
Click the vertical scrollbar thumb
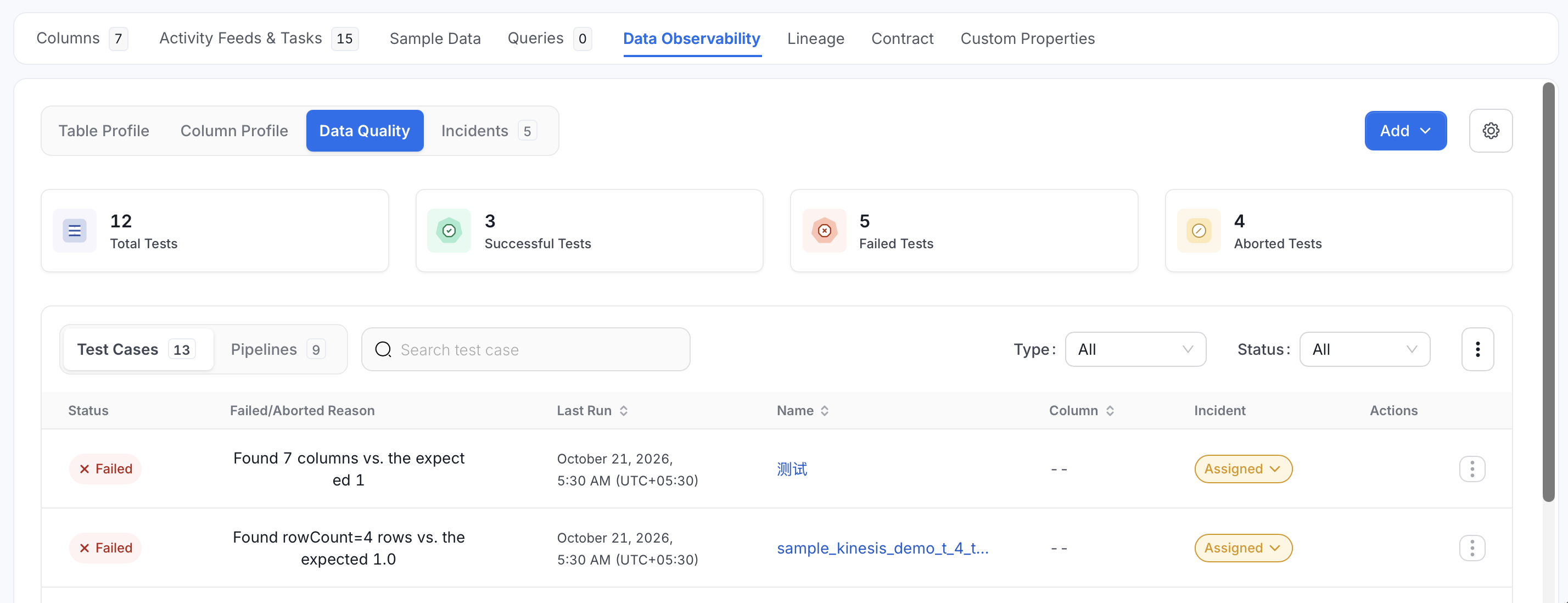(x=1548, y=292)
